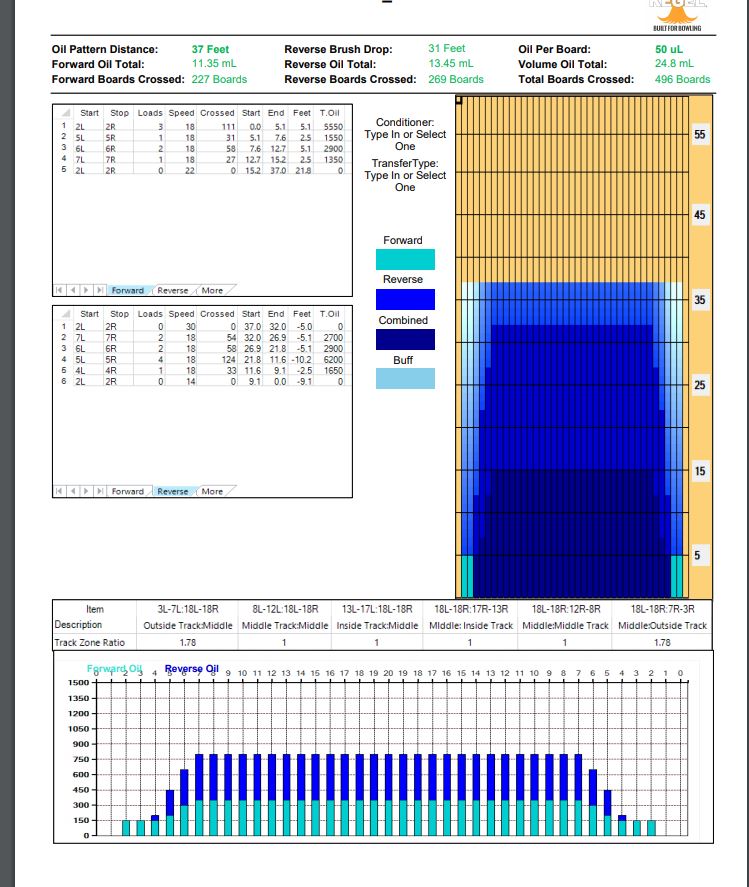Click the '496 Boards' total crossed value
Viewport: 749px width, 887px height.
683,79
